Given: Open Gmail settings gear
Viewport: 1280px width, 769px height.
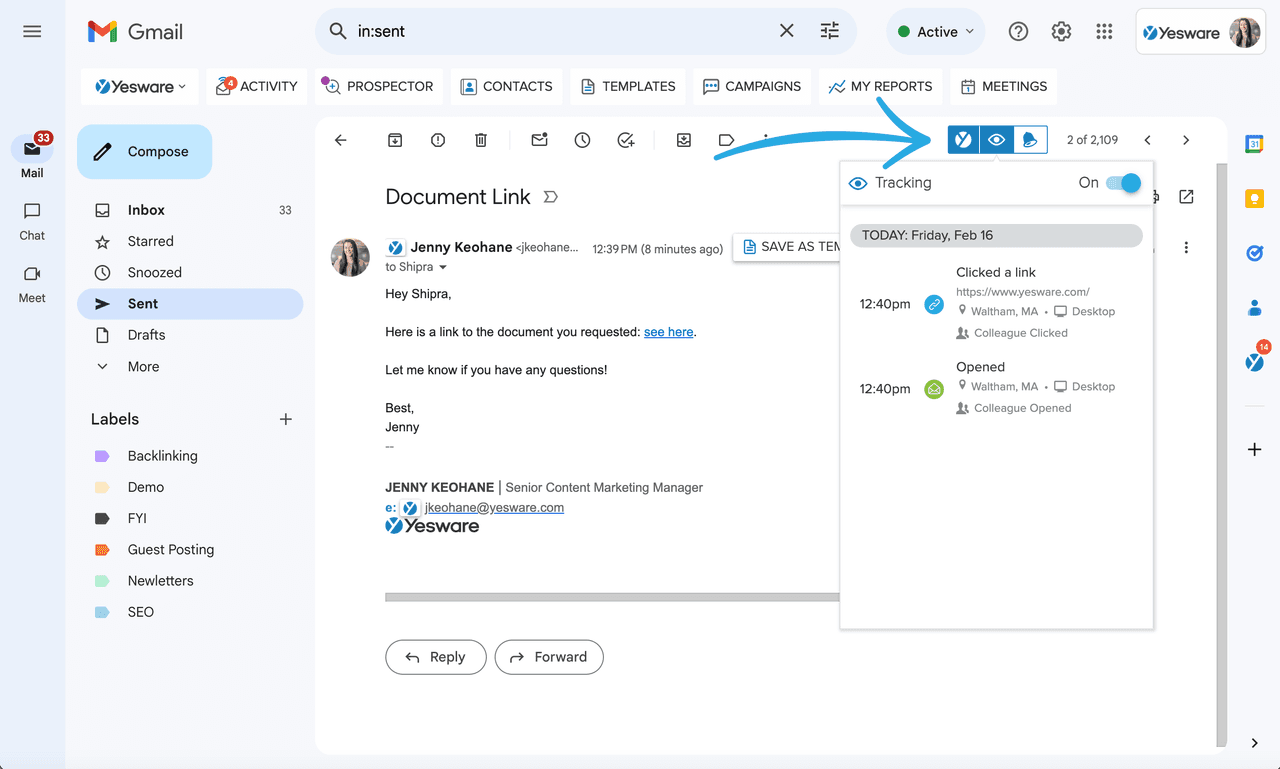Looking at the screenshot, I should [1061, 32].
